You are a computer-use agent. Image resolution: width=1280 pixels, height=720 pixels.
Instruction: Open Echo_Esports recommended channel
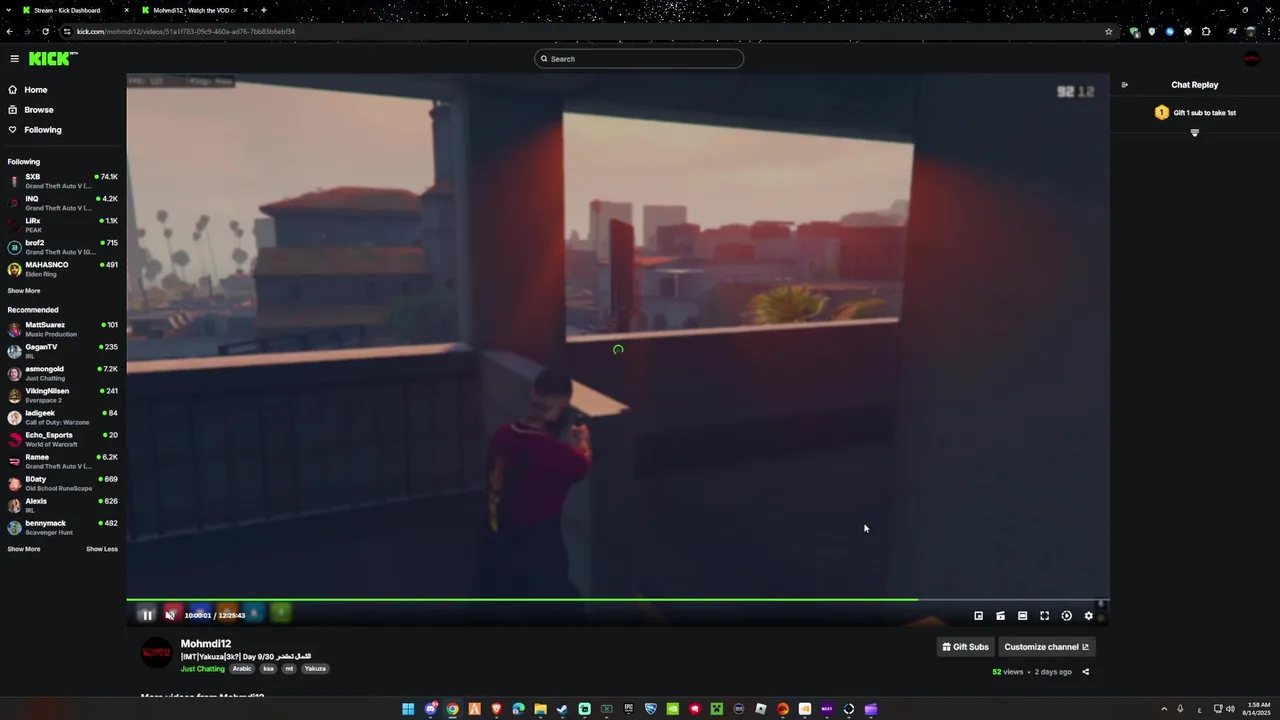click(x=63, y=439)
